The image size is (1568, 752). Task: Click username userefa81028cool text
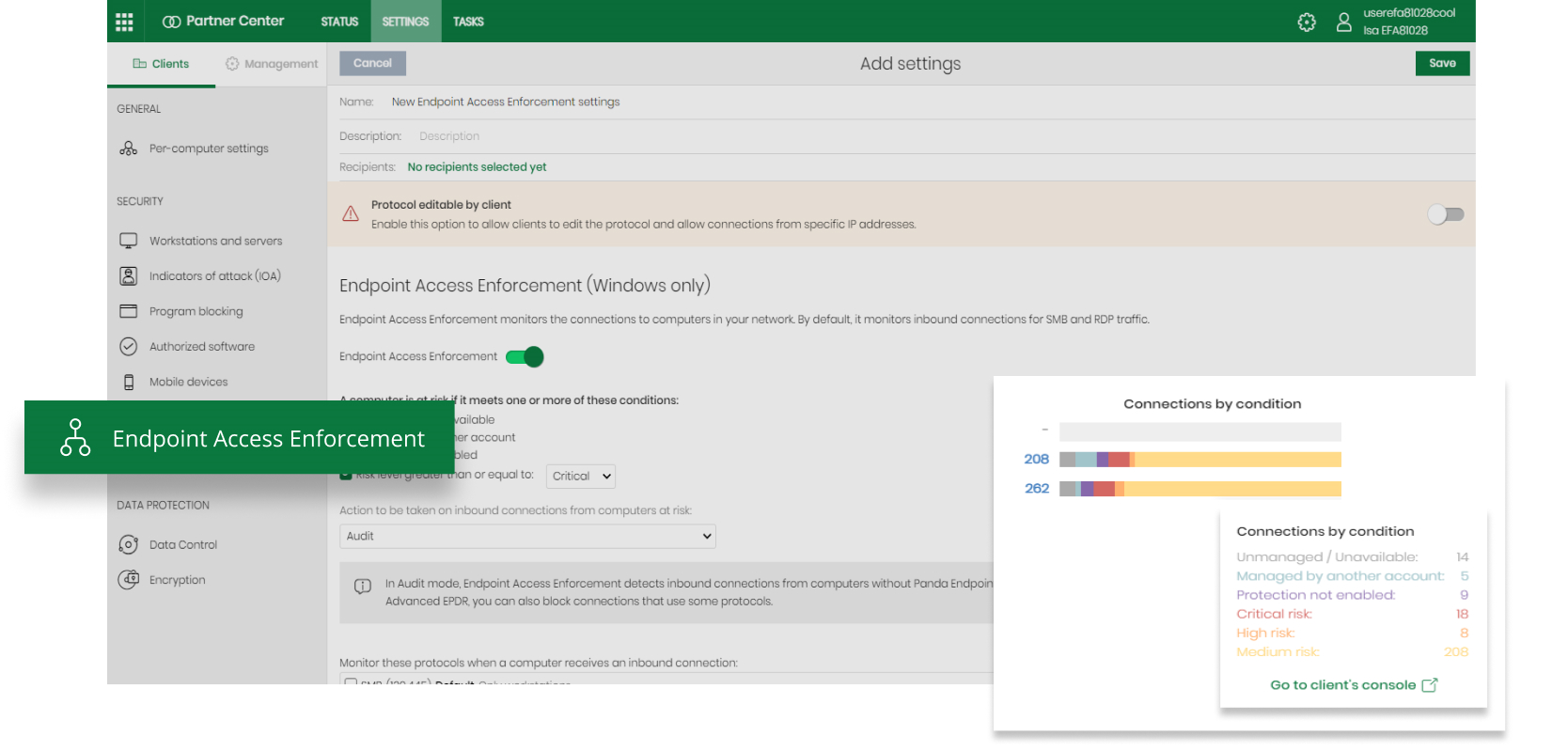[x=1409, y=13]
